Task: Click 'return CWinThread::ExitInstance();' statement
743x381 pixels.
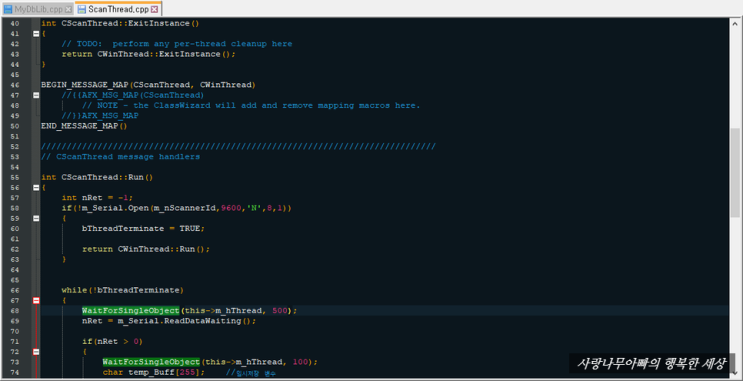Action: (148, 54)
